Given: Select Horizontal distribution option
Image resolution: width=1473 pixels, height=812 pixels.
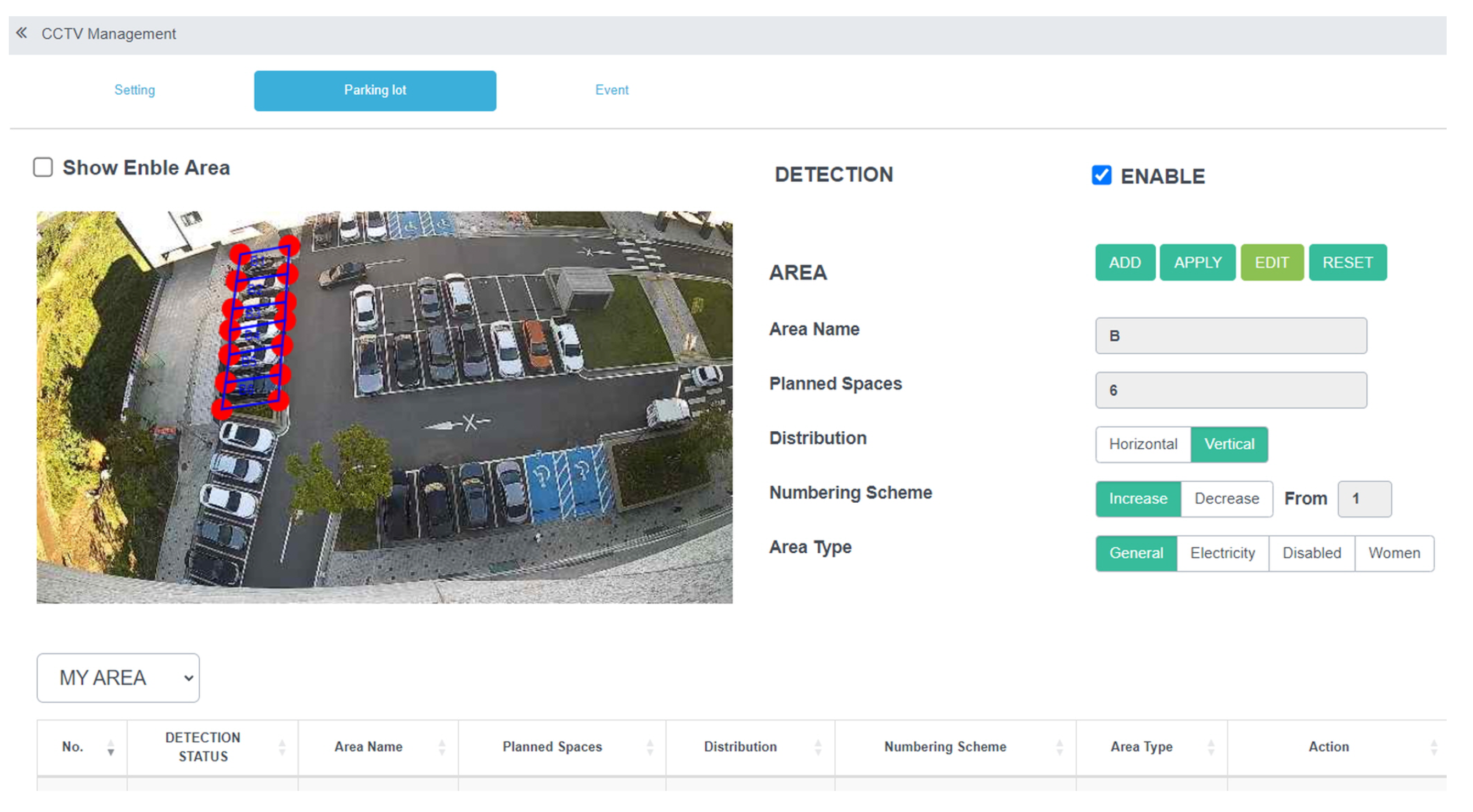Looking at the screenshot, I should coord(1143,444).
